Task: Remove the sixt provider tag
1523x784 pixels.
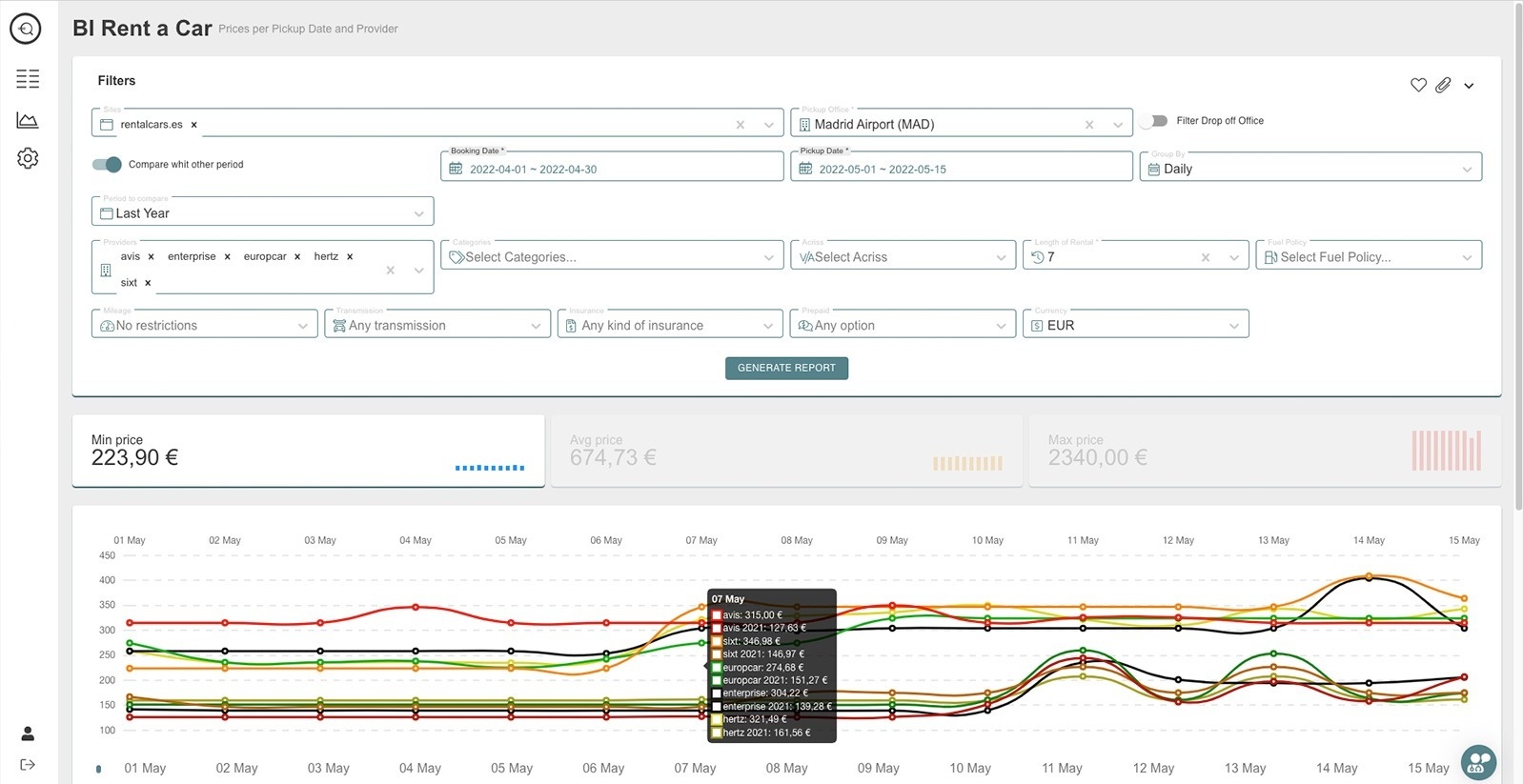Action: [148, 283]
